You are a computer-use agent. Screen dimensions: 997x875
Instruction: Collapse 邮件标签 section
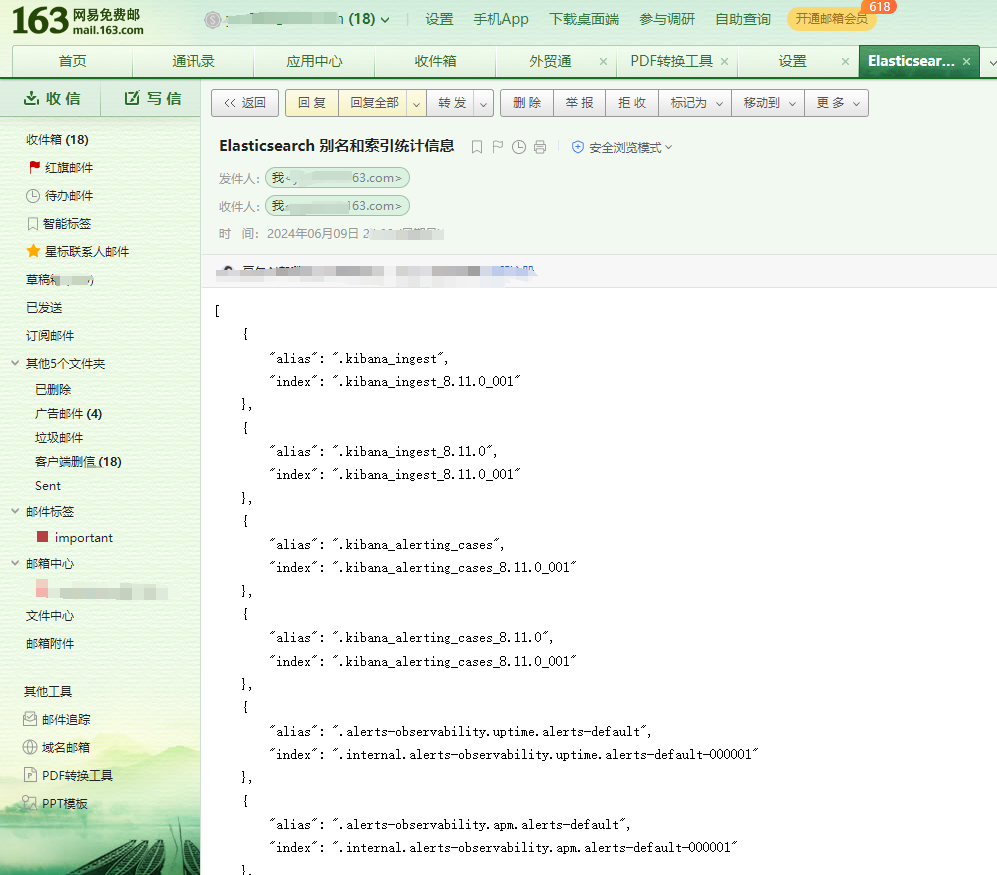tap(15, 511)
